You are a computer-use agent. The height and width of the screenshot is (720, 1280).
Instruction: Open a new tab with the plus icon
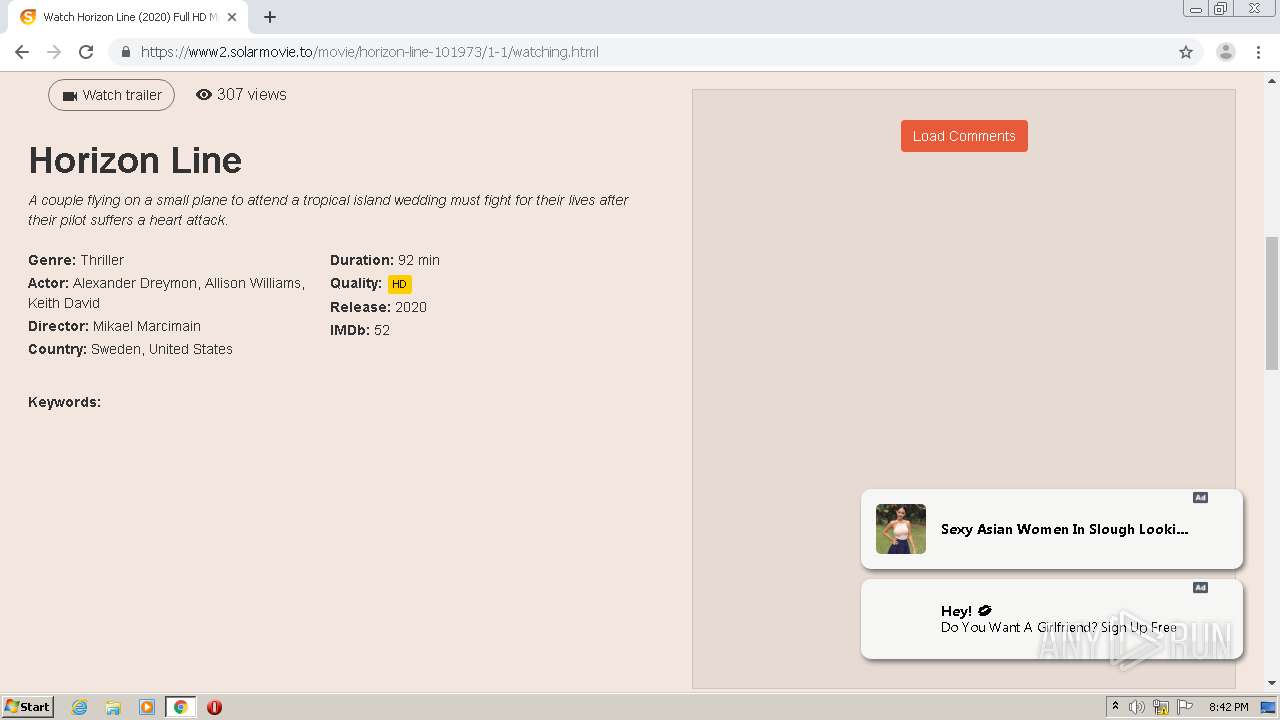[270, 17]
